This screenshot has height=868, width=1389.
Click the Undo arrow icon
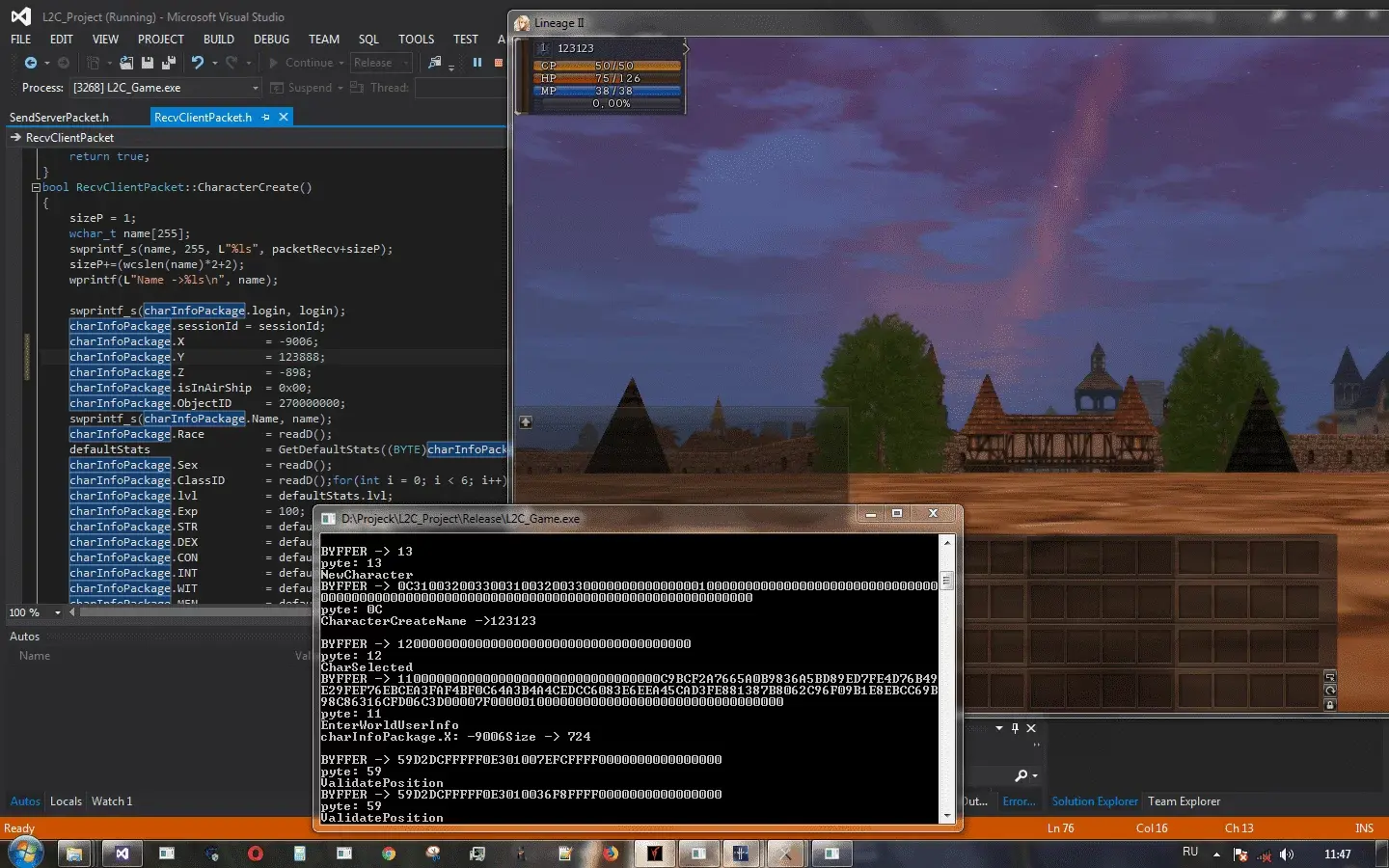point(198,63)
